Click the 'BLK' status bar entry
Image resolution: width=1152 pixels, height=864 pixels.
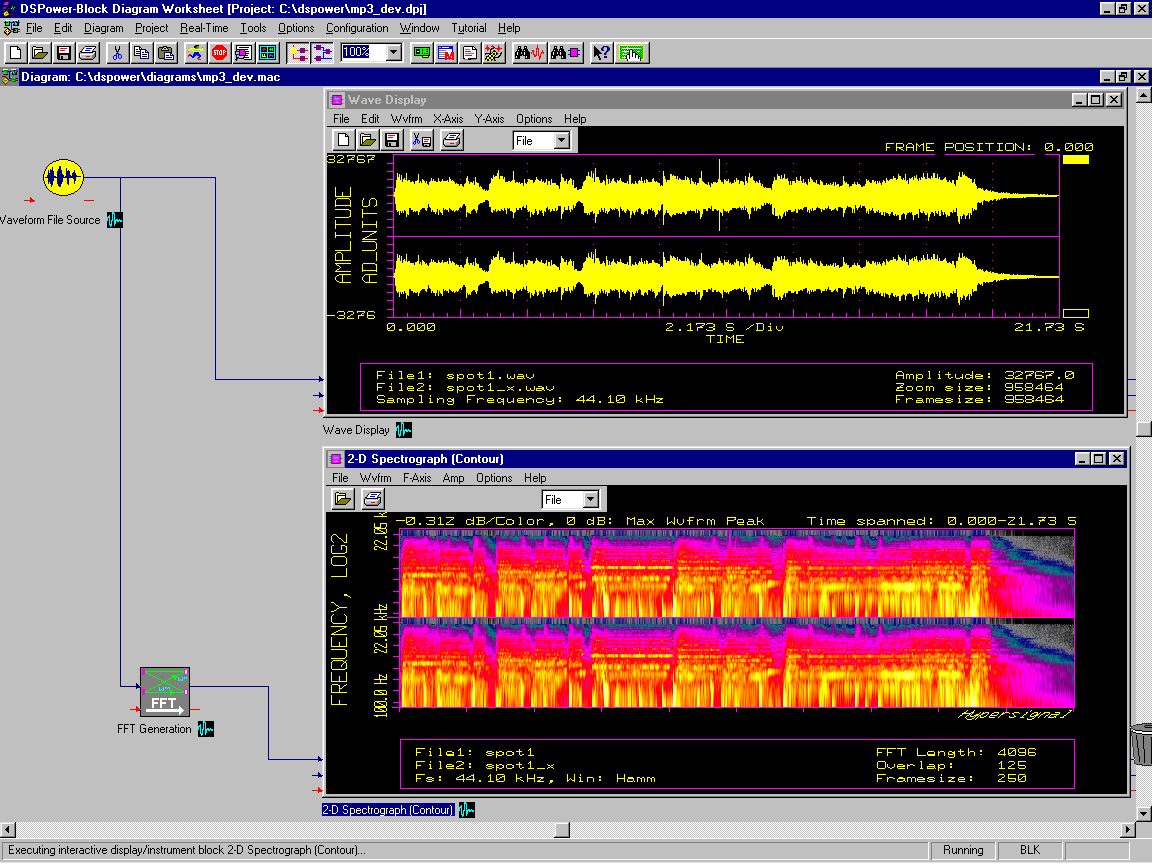pos(1030,850)
